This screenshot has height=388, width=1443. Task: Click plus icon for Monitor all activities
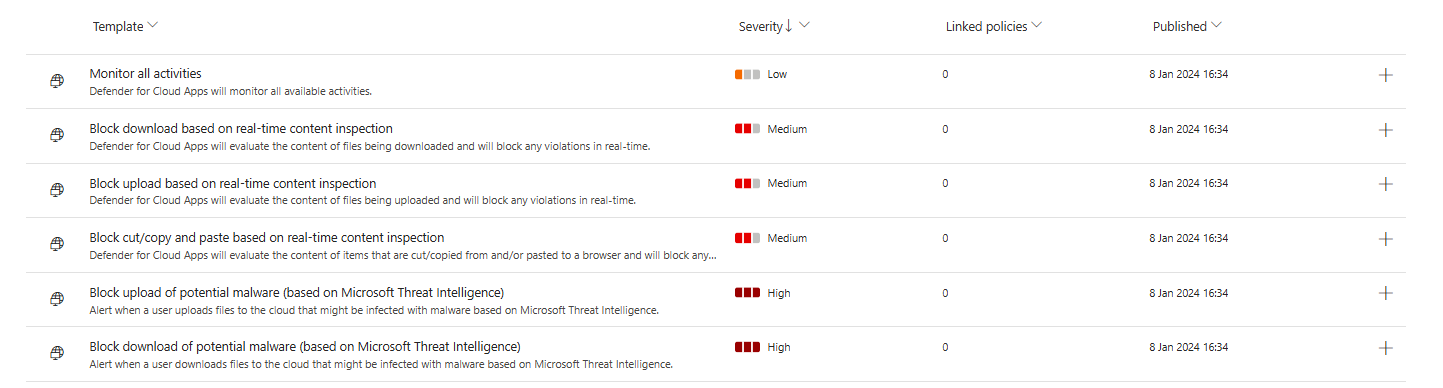tap(1385, 76)
